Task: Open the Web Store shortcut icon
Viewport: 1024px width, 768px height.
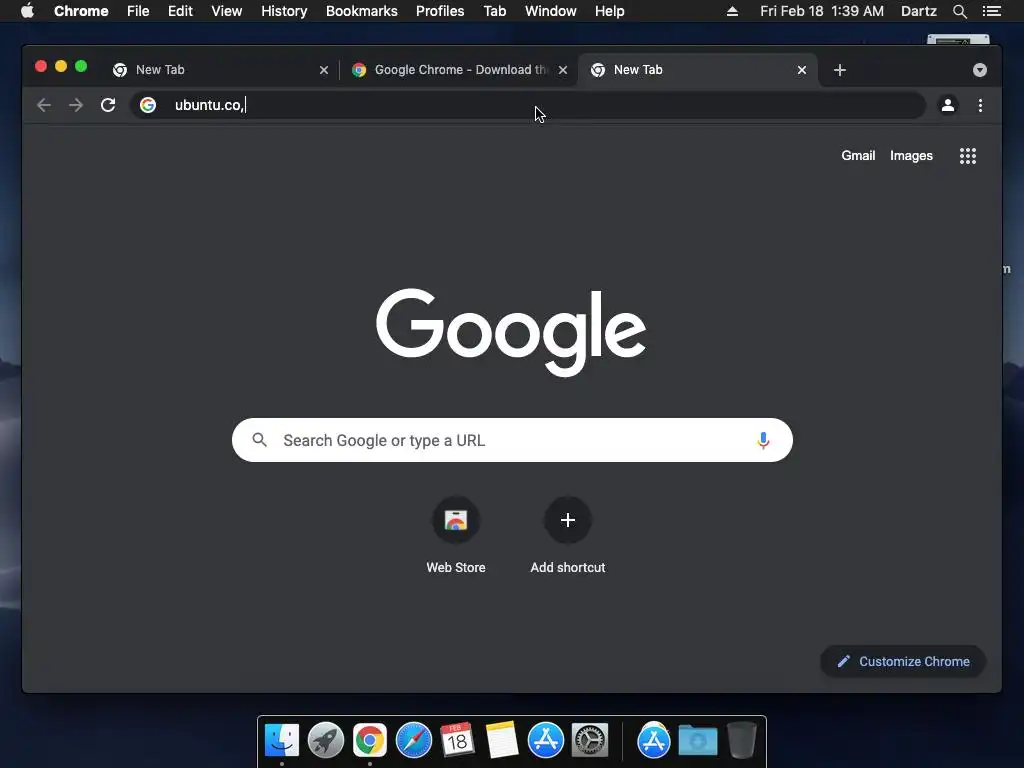Action: coord(456,520)
